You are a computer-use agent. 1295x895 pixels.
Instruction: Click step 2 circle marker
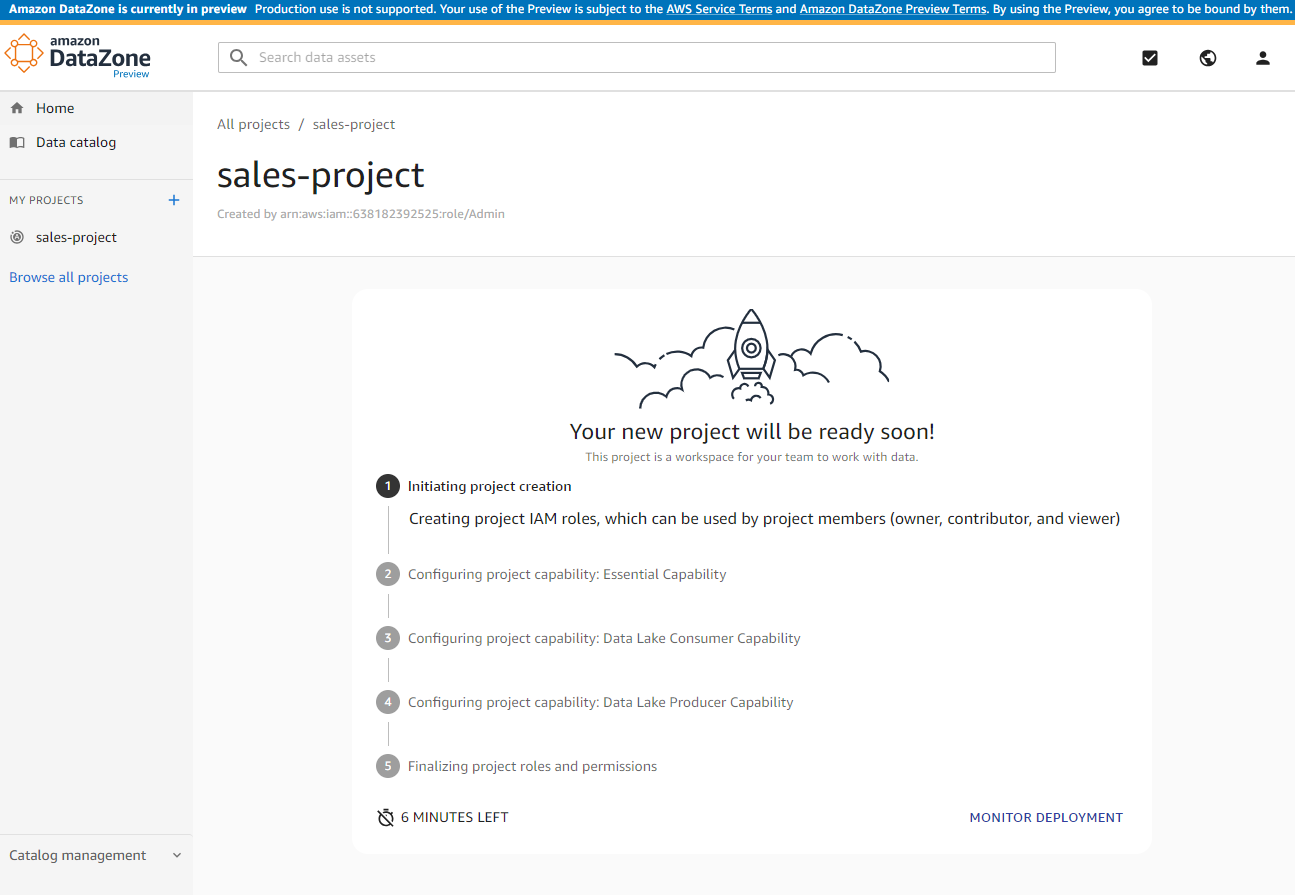[x=388, y=574]
